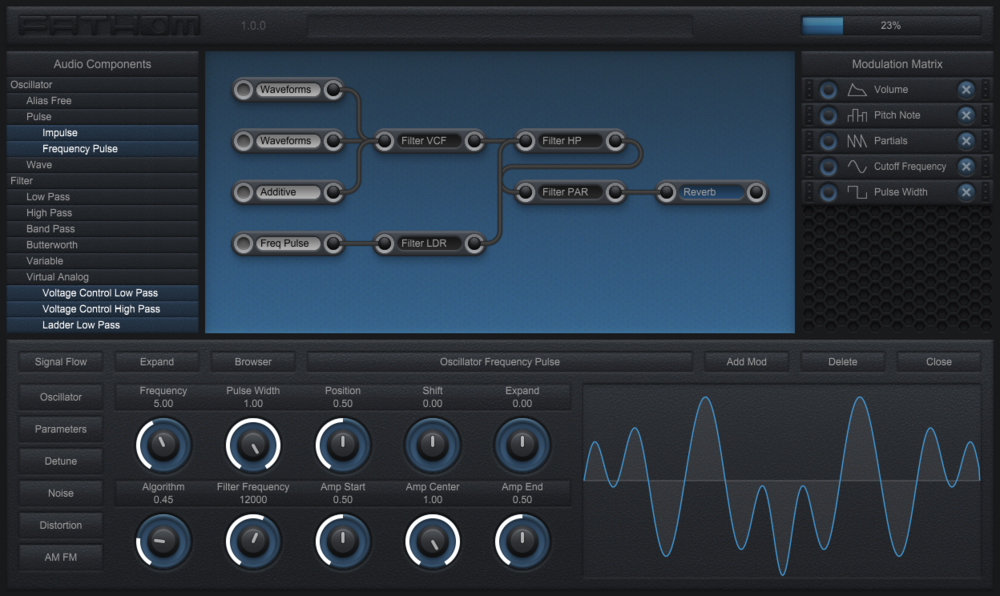The image size is (1000, 596).
Task: Click input port of Filter HP node
Action: [526, 141]
